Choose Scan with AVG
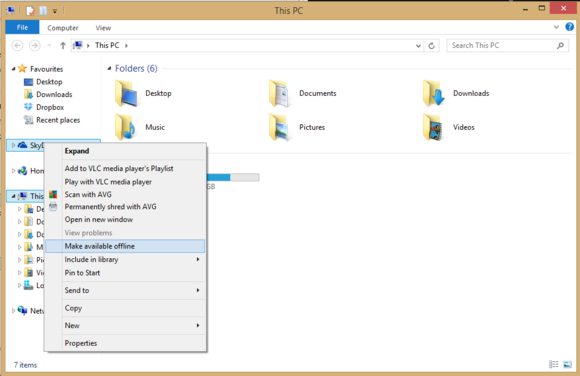 (125, 194)
